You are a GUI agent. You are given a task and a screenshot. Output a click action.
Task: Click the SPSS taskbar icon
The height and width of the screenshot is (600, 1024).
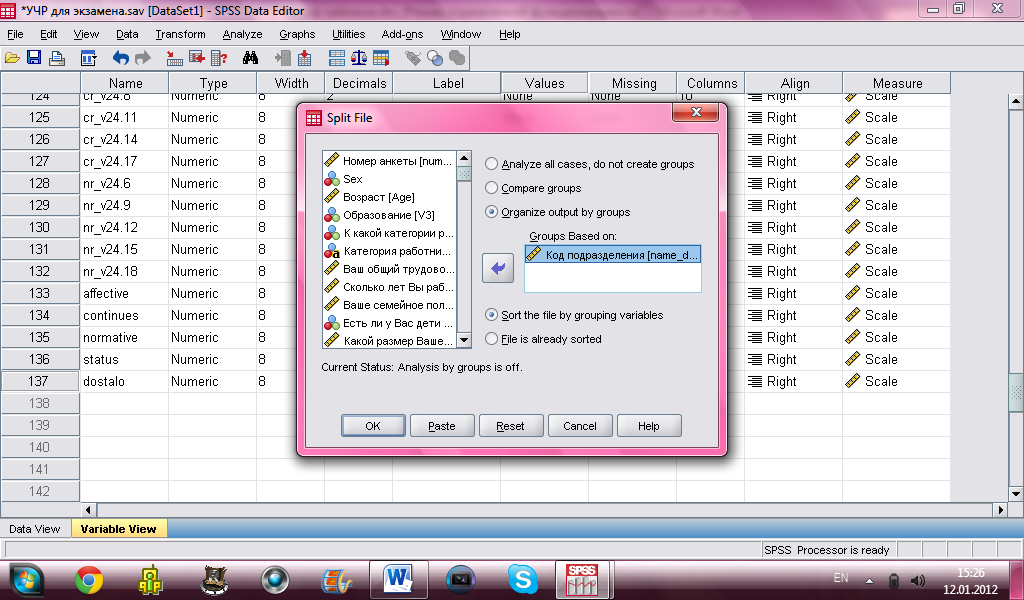(581, 580)
